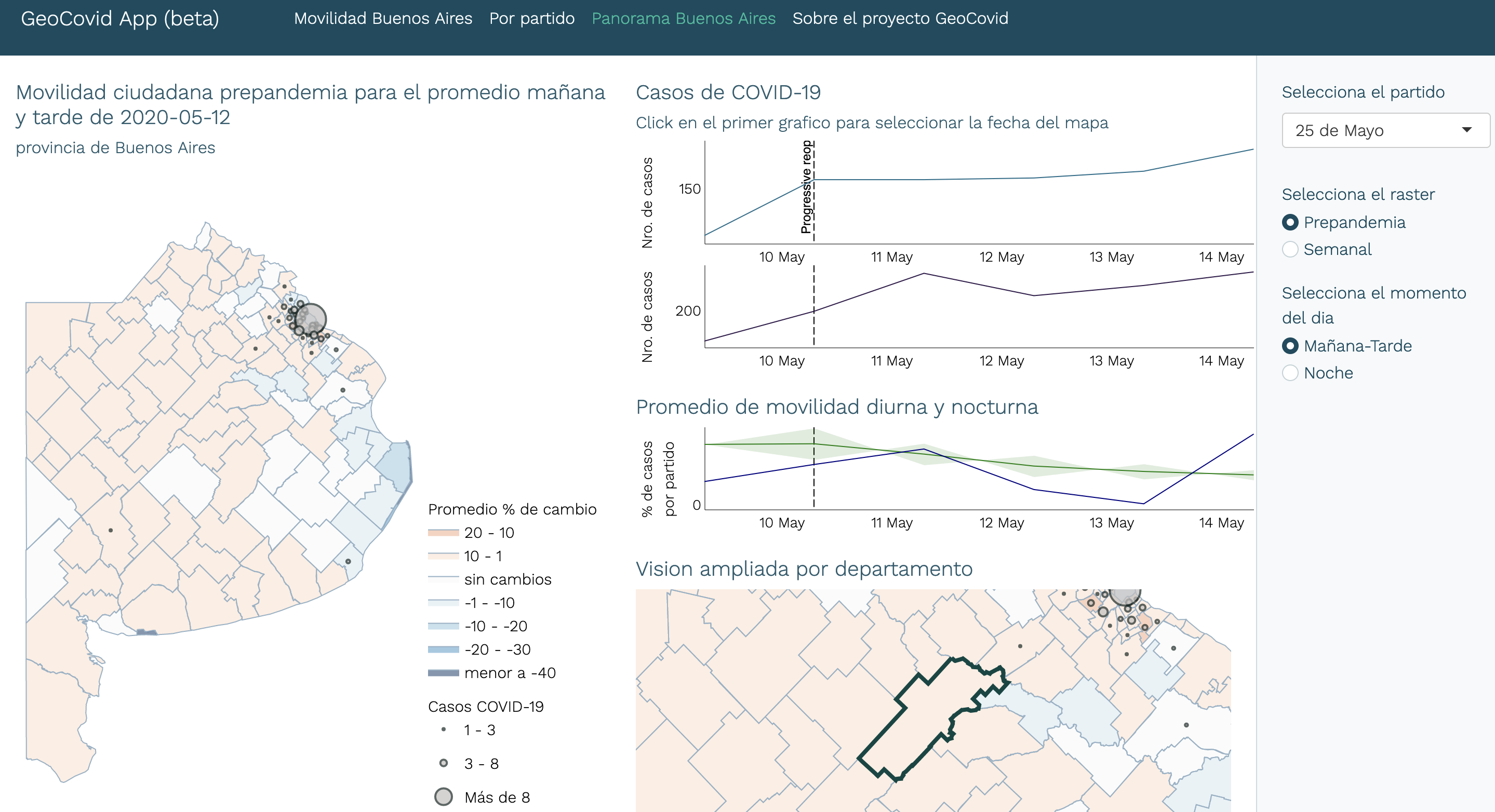Click the '20 - 10' legend color swatch

pyautogui.click(x=443, y=533)
